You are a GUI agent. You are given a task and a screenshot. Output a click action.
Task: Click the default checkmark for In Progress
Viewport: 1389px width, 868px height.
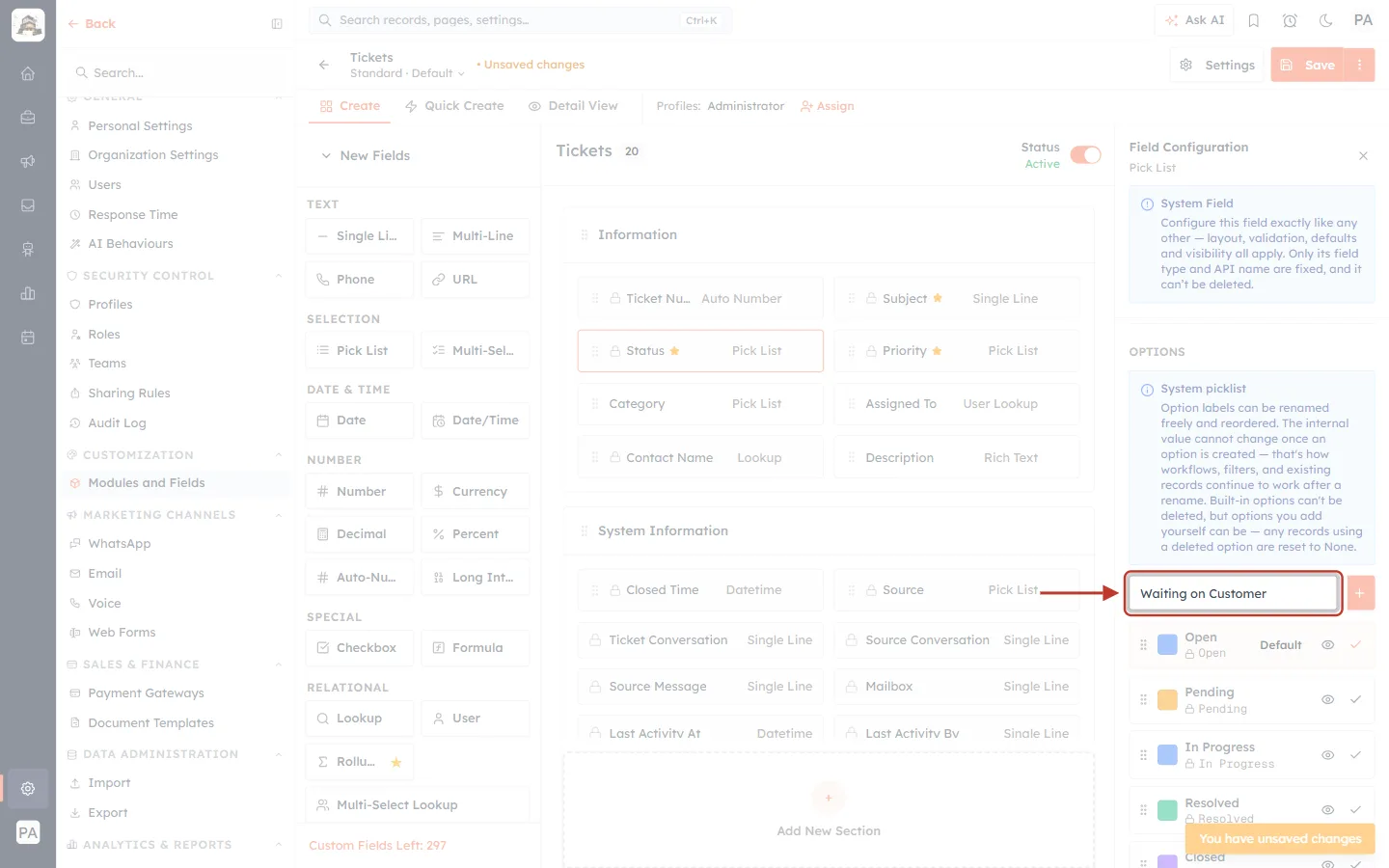(1355, 755)
